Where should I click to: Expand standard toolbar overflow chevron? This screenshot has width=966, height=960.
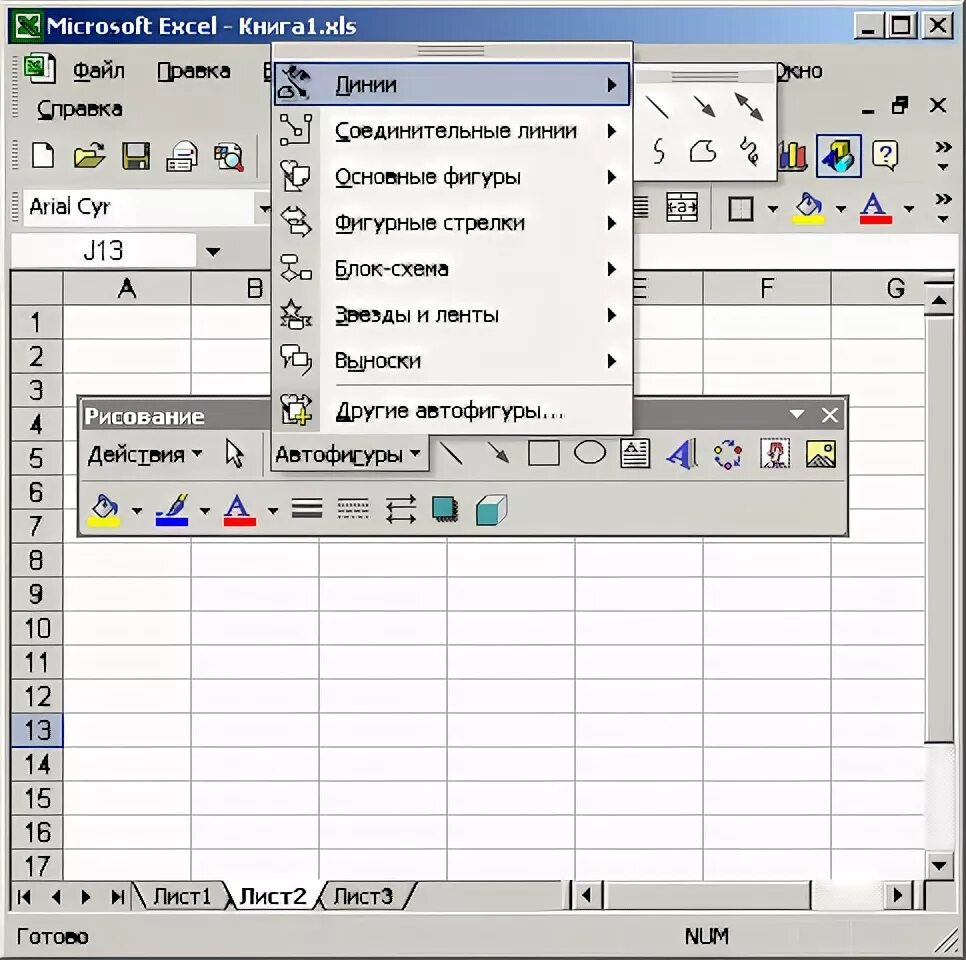click(943, 155)
